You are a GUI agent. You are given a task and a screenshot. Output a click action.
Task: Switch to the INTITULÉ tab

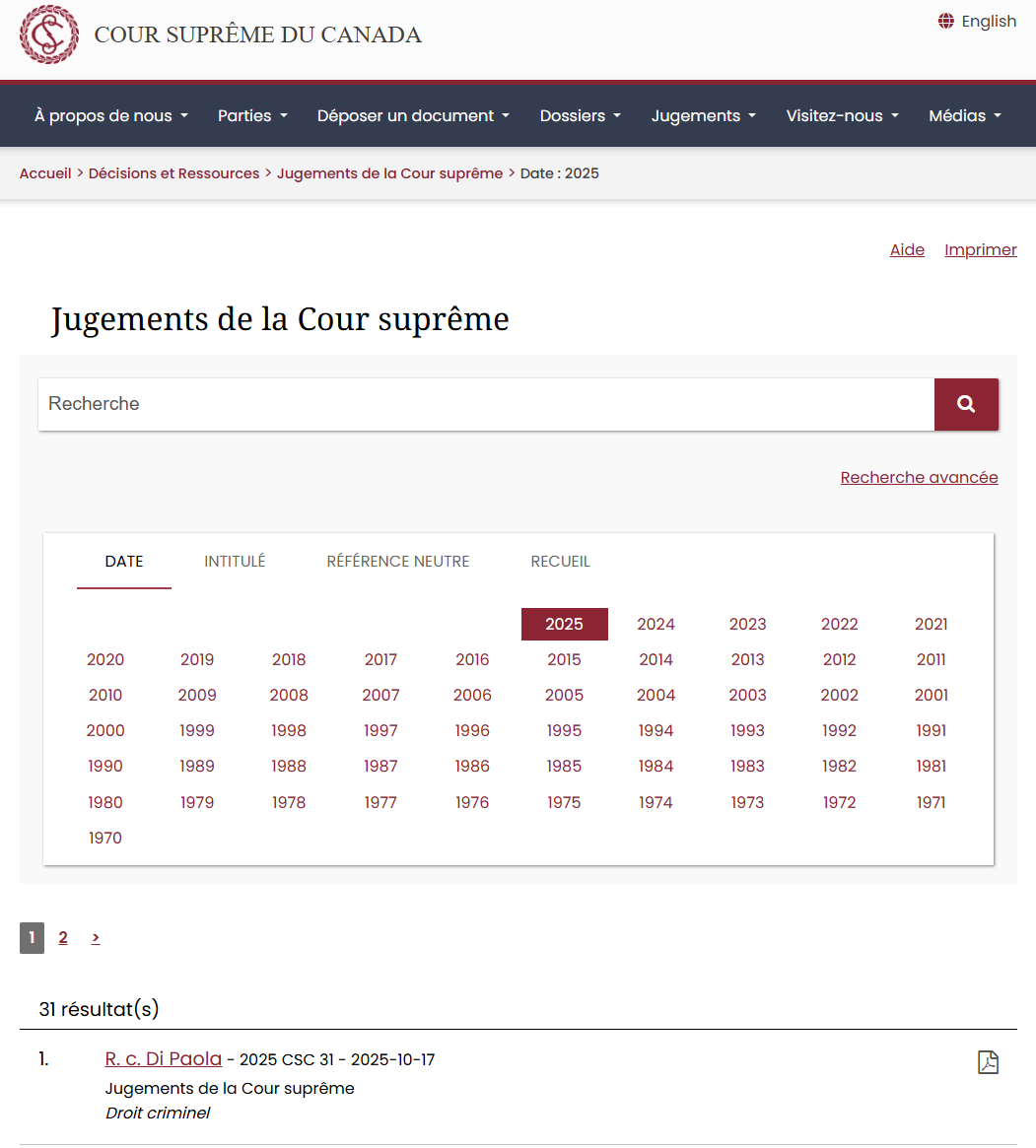(235, 561)
